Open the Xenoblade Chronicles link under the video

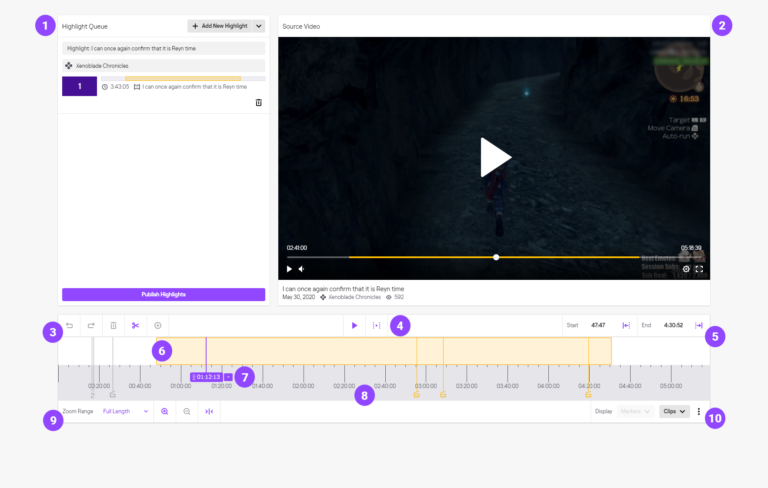click(x=355, y=297)
